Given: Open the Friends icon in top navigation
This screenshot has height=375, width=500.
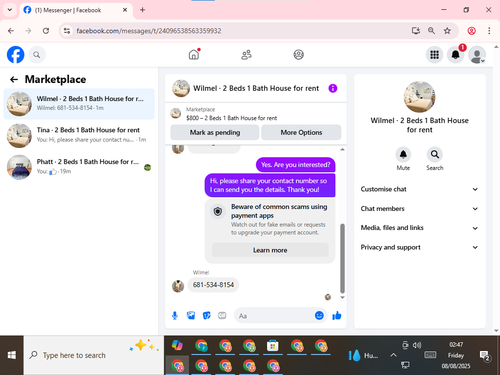Looking at the screenshot, I should [246, 55].
